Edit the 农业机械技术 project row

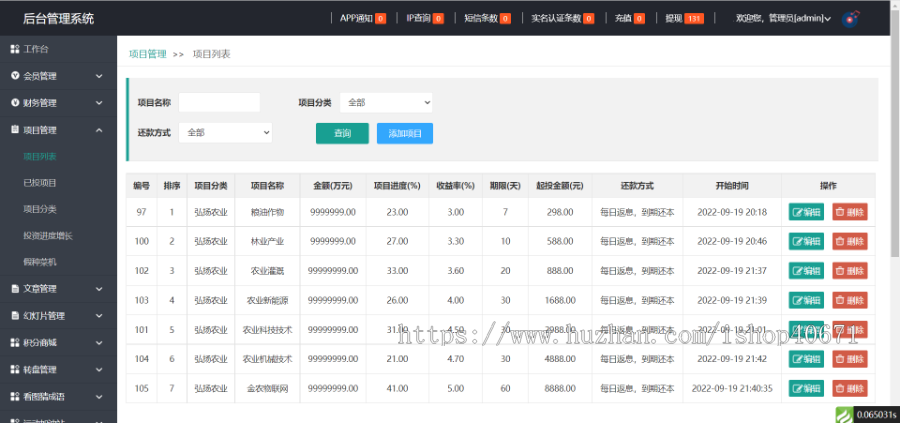coord(806,359)
